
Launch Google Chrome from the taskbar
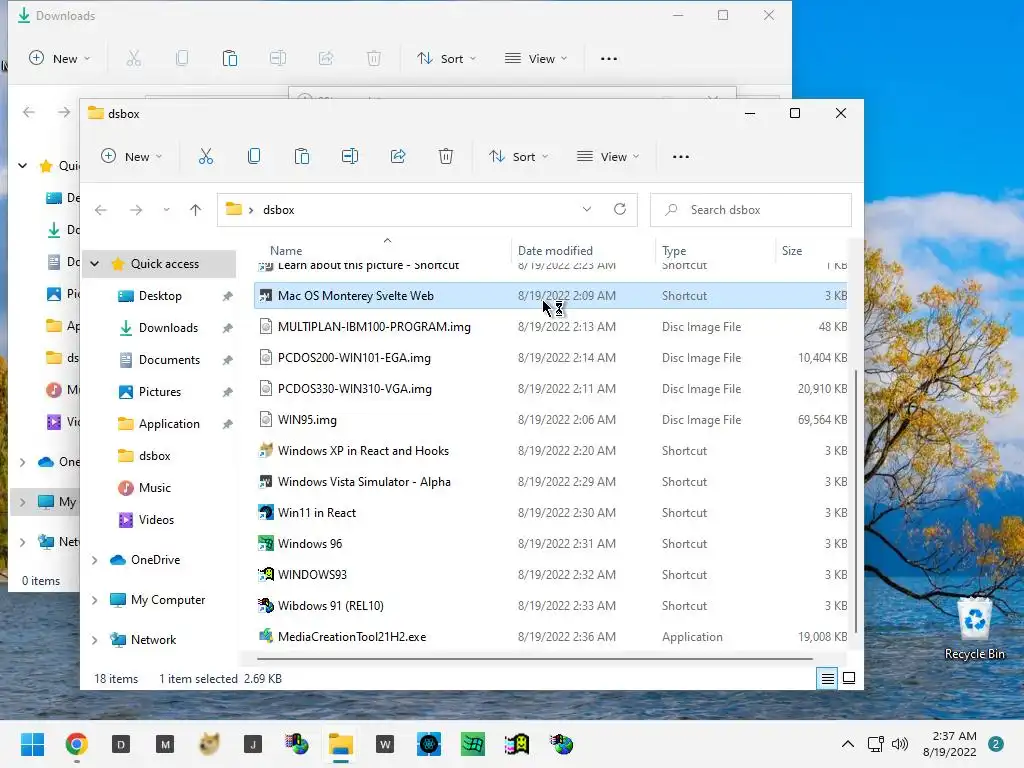pos(76,744)
